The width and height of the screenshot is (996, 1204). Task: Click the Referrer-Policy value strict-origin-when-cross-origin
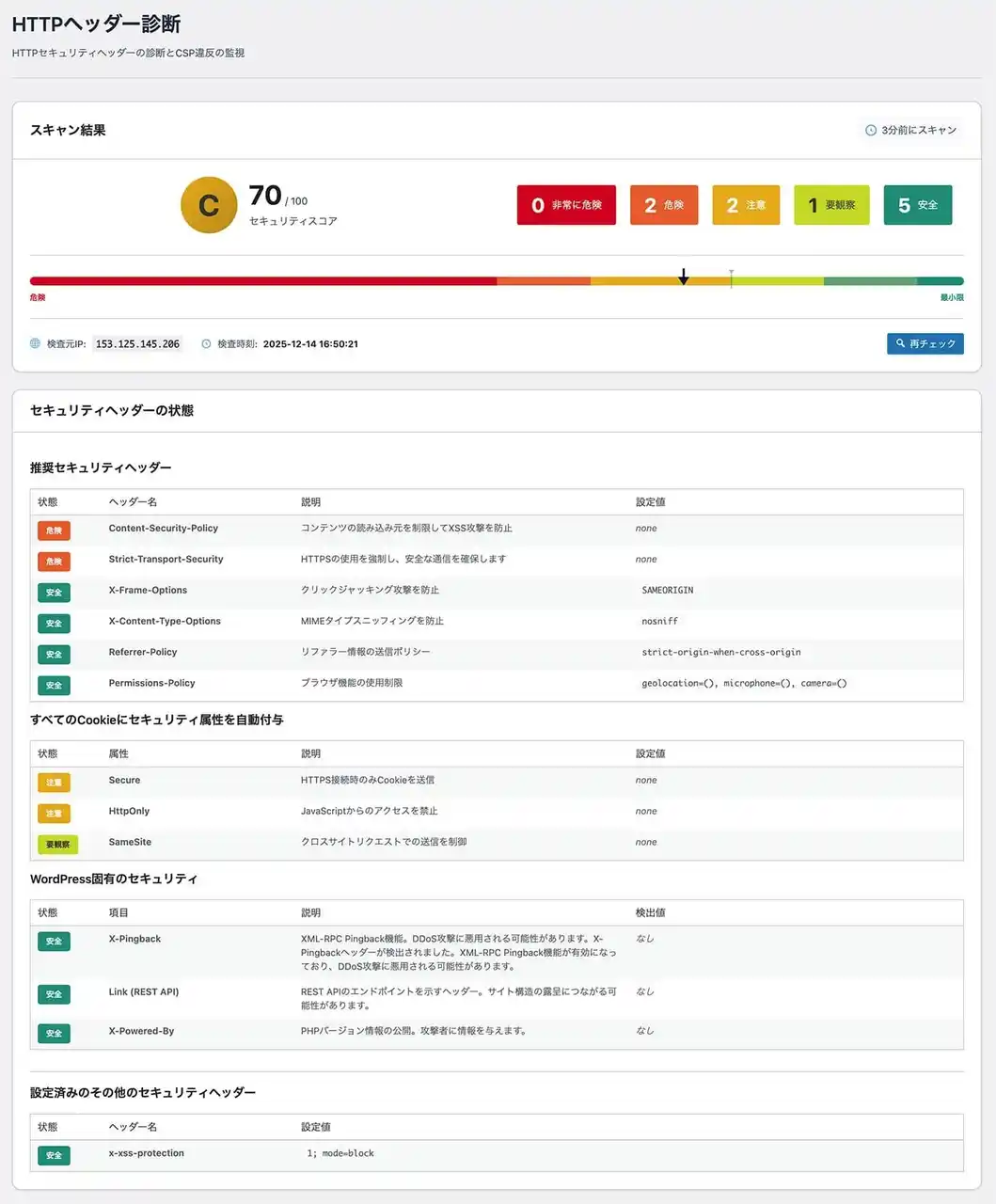click(x=720, y=652)
